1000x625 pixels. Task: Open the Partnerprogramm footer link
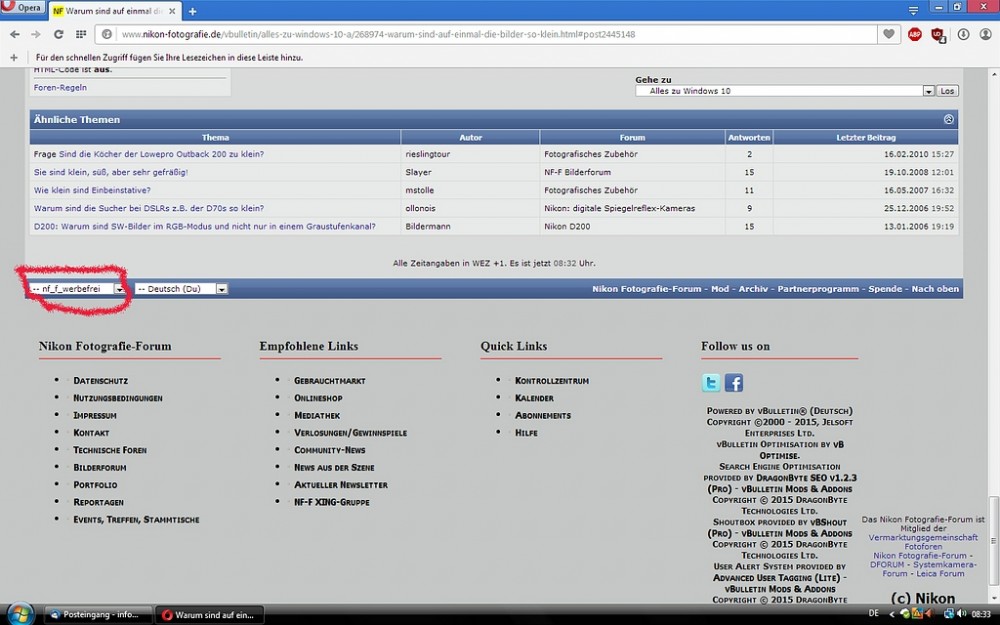[818, 289]
